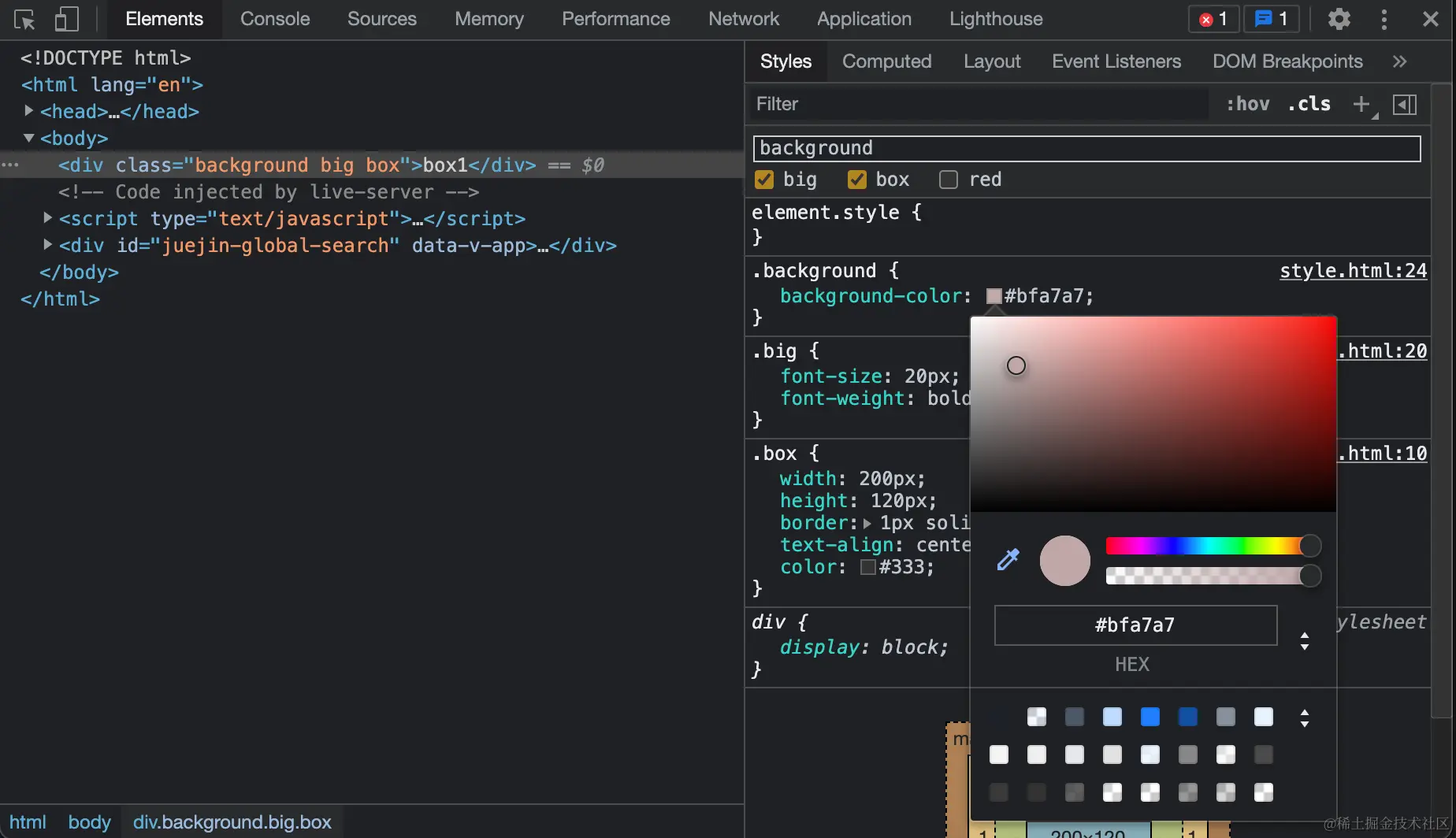Uncheck the big class checkbox

point(764,180)
